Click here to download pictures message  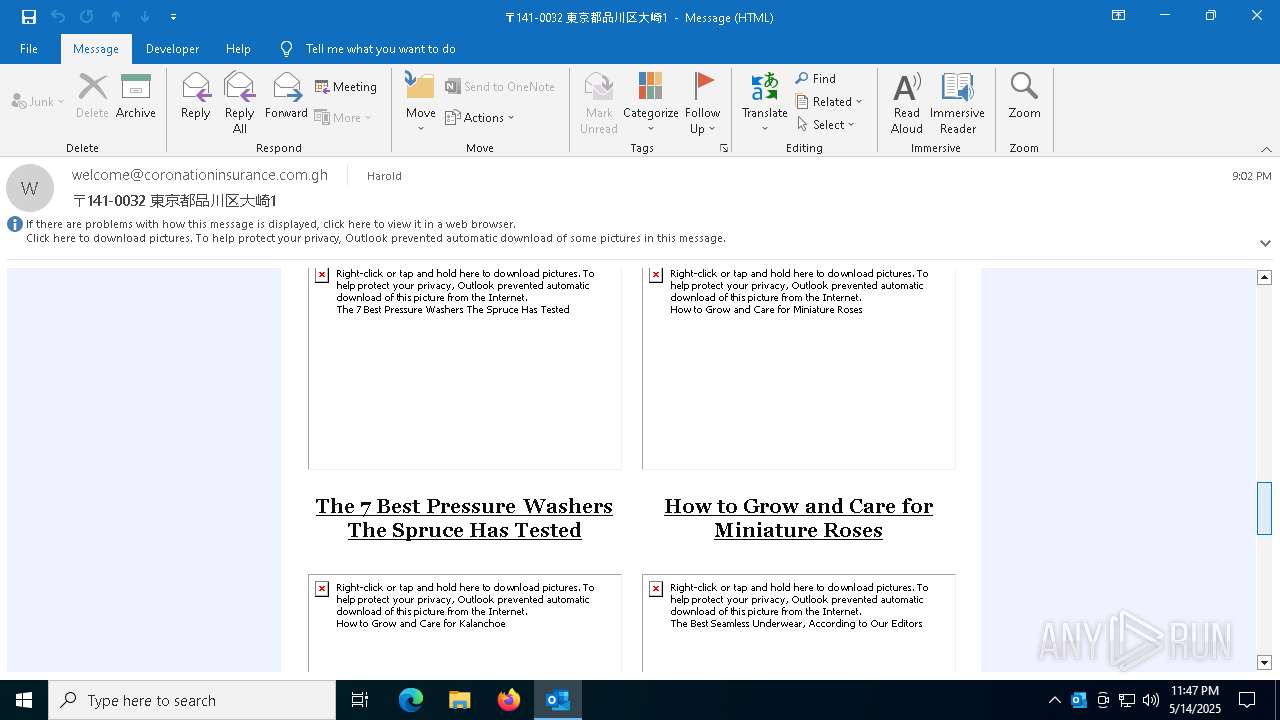(x=376, y=238)
